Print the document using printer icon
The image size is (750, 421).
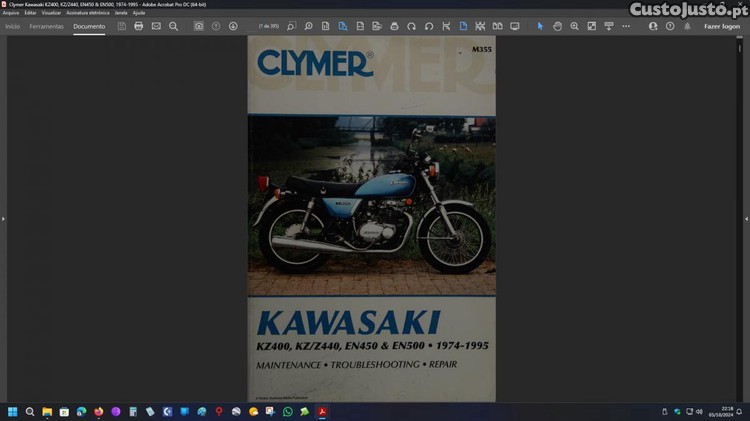coord(138,26)
